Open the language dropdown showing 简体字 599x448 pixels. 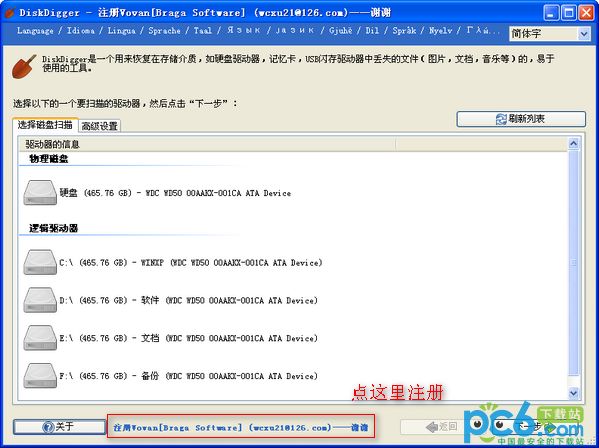coord(550,34)
